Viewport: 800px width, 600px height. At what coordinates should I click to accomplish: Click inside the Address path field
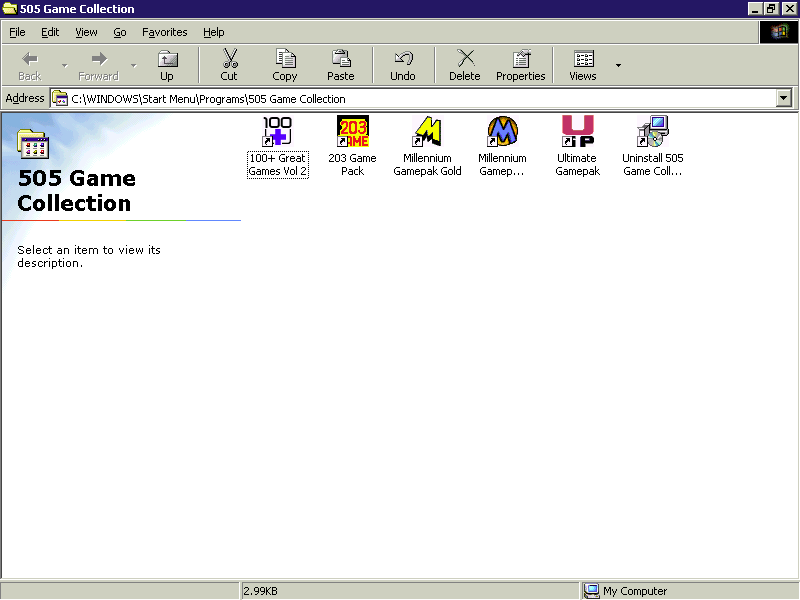pyautogui.click(x=400, y=98)
